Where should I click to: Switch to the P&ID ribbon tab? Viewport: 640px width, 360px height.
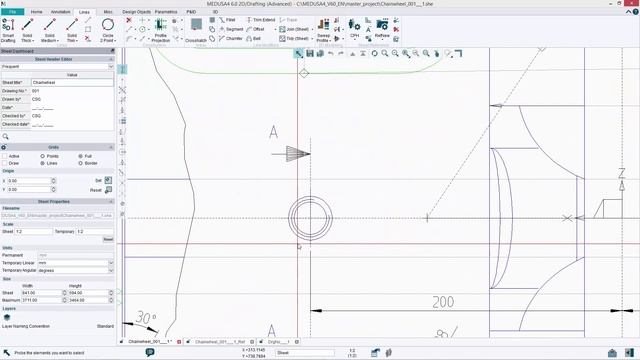pyautogui.click(x=191, y=12)
